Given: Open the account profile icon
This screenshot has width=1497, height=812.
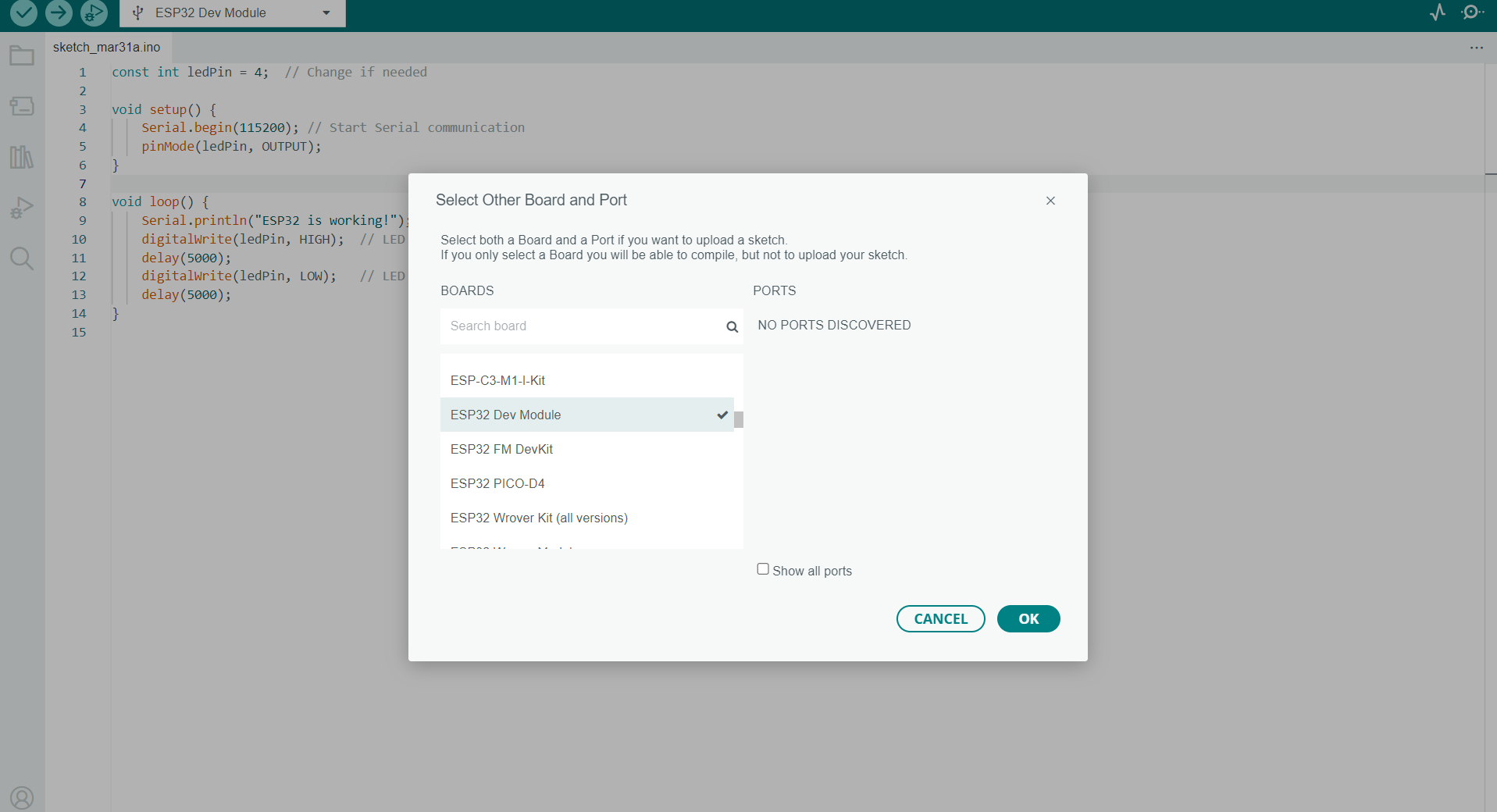Looking at the screenshot, I should click(x=22, y=798).
